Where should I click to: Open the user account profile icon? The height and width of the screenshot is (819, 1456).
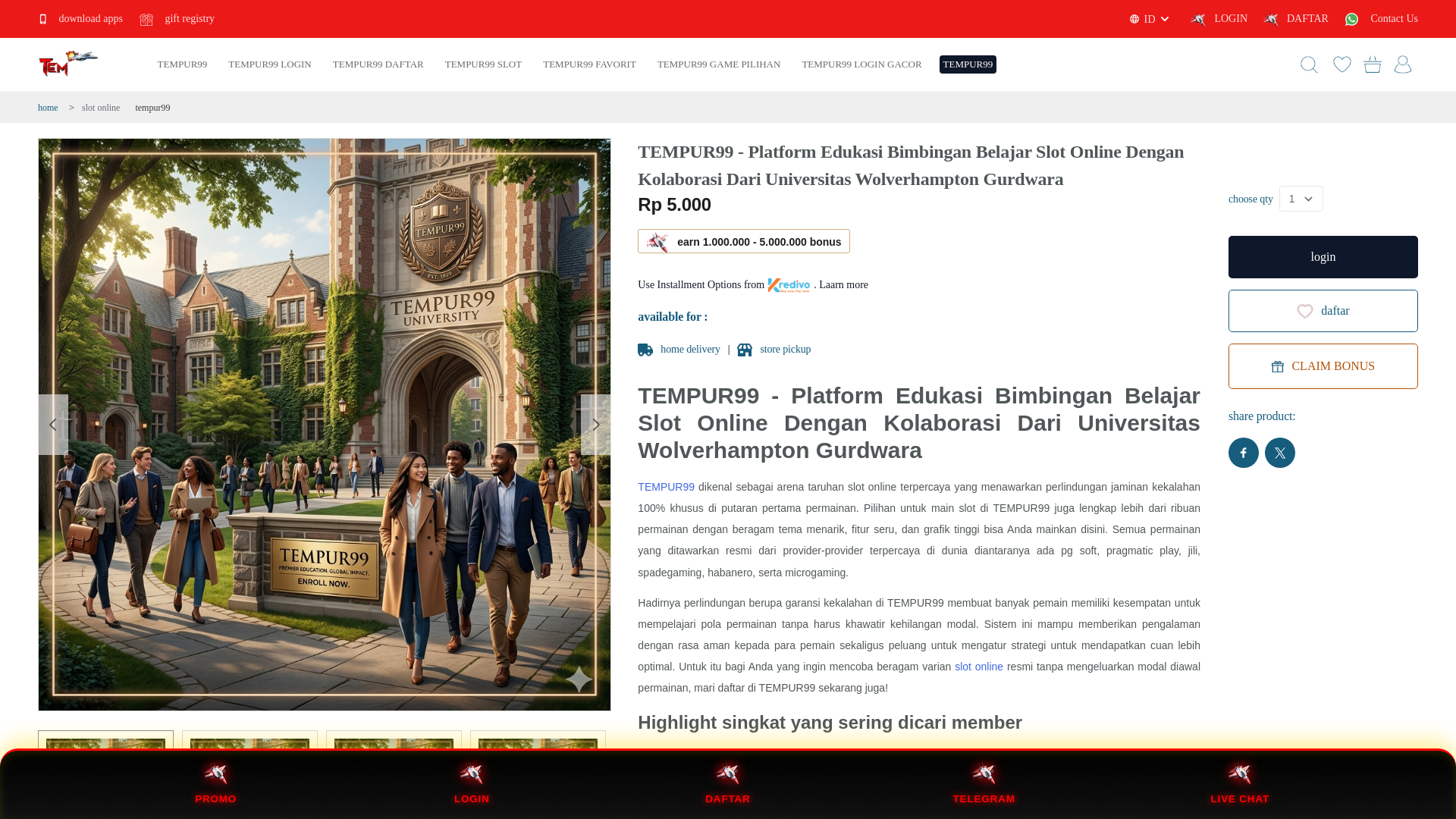point(1403,64)
